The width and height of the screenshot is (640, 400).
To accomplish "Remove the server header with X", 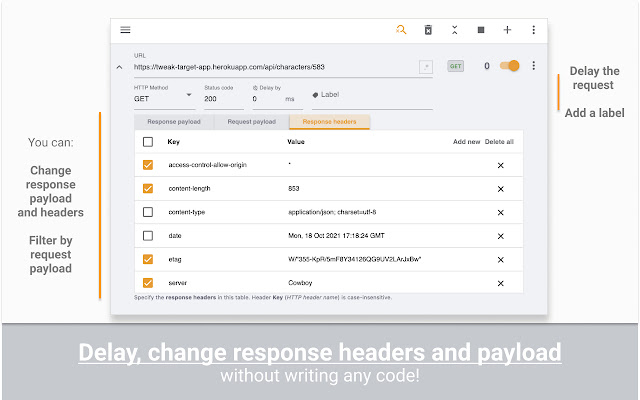I will tap(500, 283).
